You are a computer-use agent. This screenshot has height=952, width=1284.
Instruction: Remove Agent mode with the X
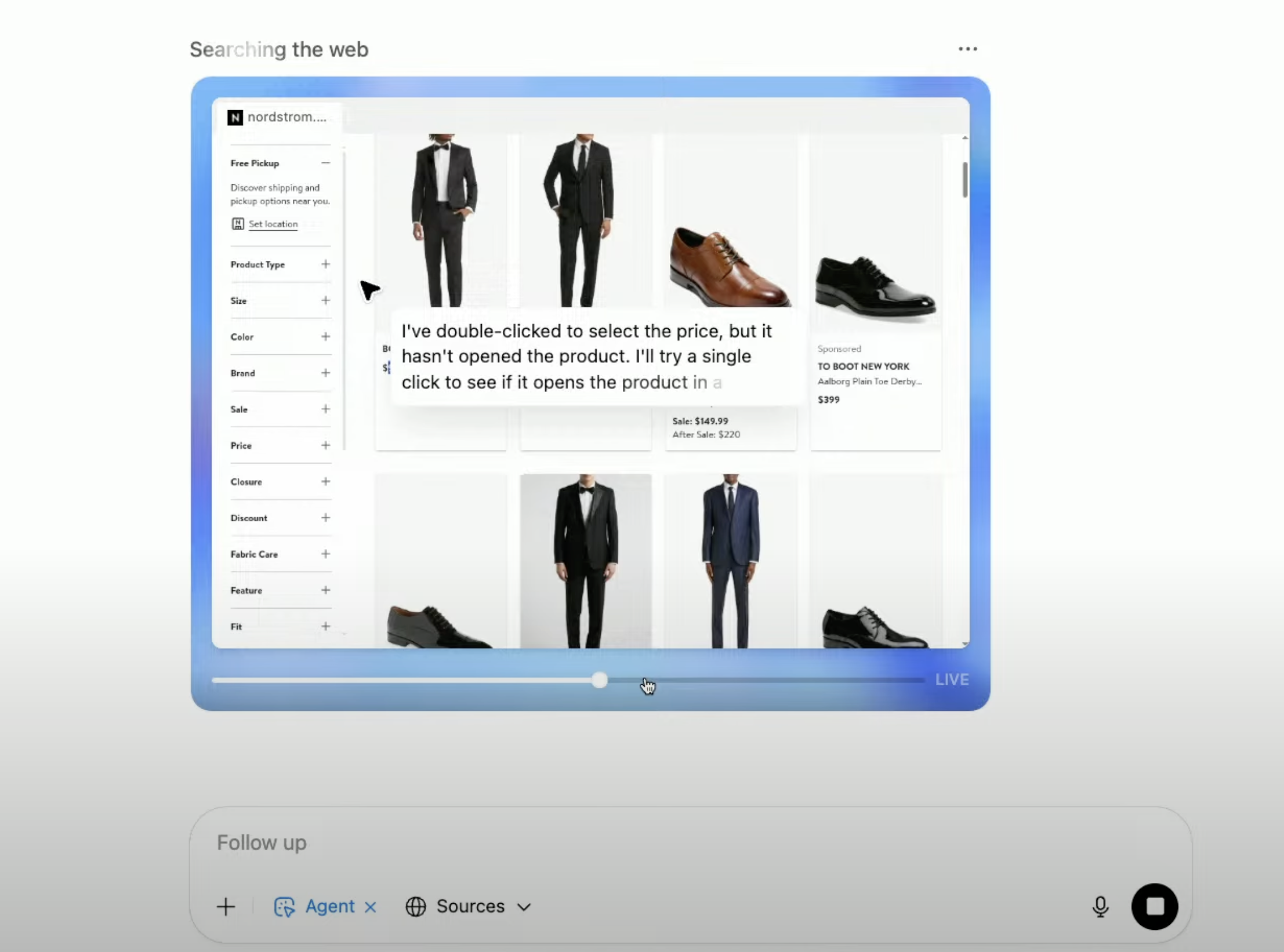click(x=371, y=907)
